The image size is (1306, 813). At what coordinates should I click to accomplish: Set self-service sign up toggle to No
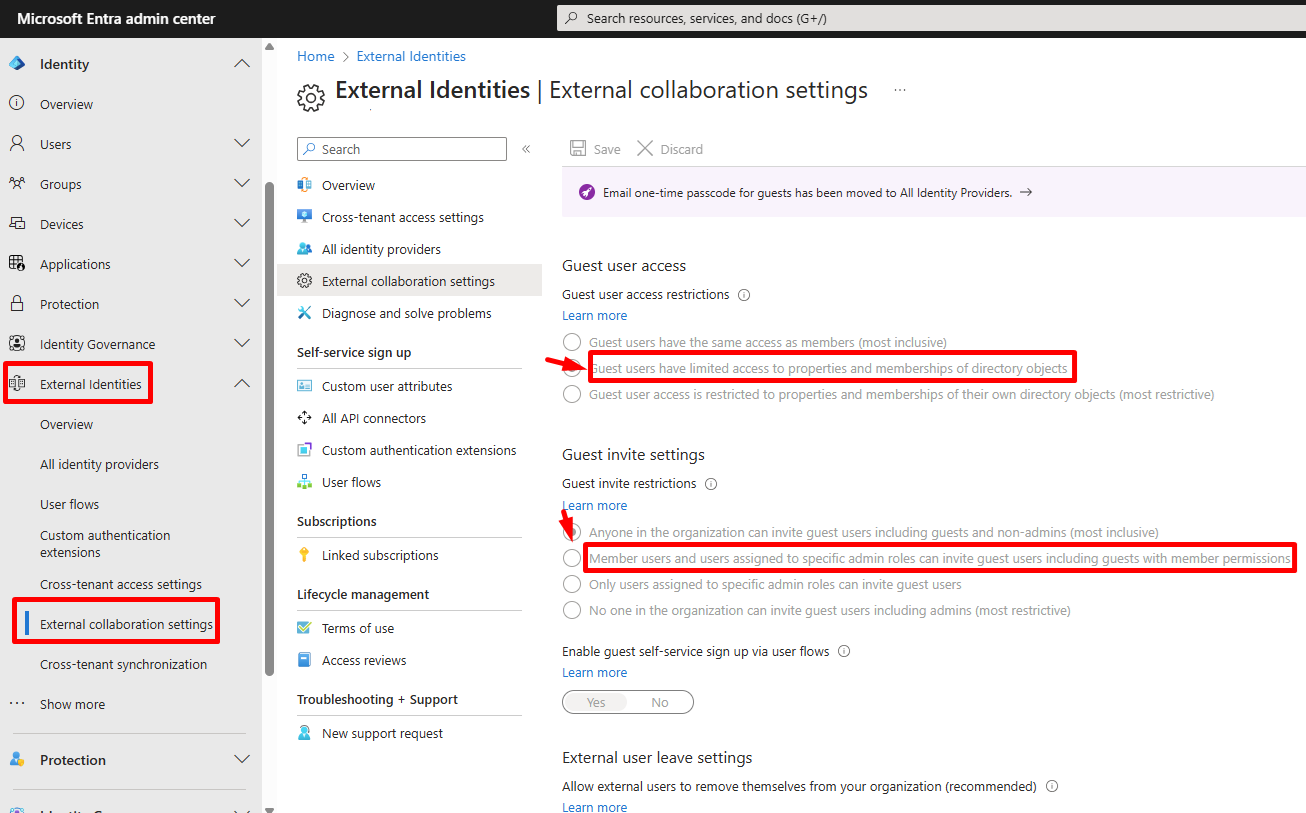(660, 702)
